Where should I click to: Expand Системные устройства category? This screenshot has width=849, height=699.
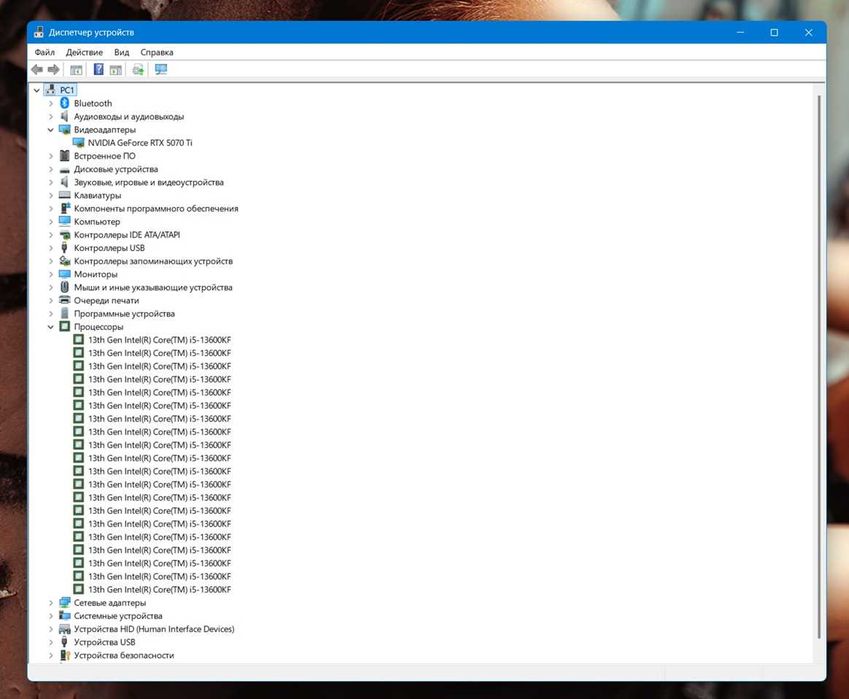[x=50, y=616]
